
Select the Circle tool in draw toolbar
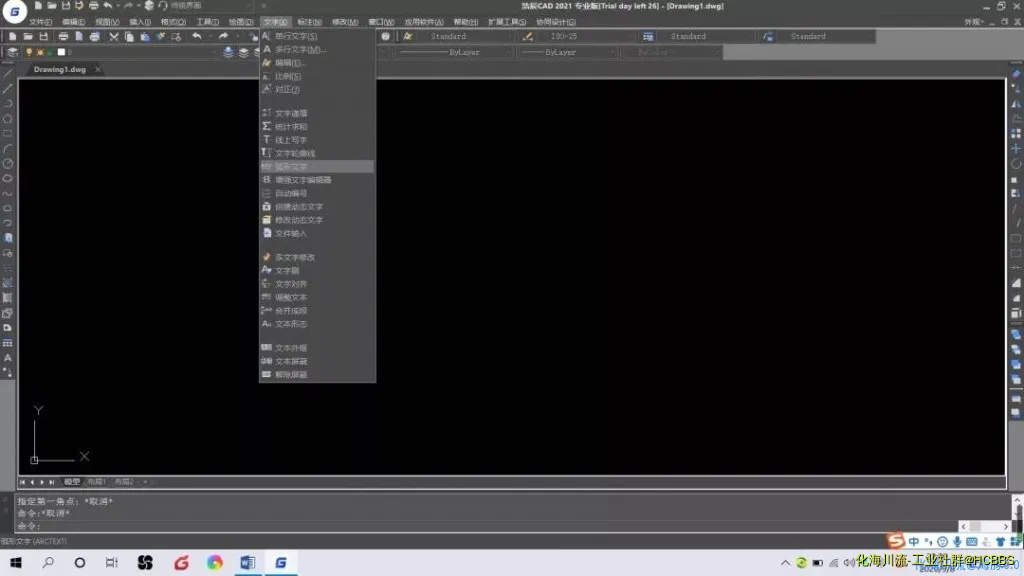(8, 164)
